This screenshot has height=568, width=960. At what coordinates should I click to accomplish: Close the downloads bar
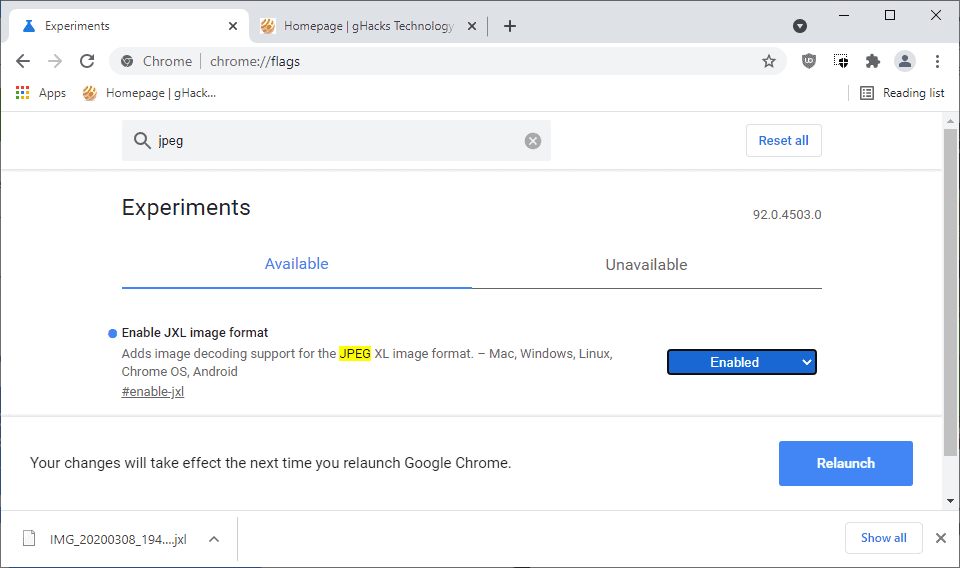[941, 538]
